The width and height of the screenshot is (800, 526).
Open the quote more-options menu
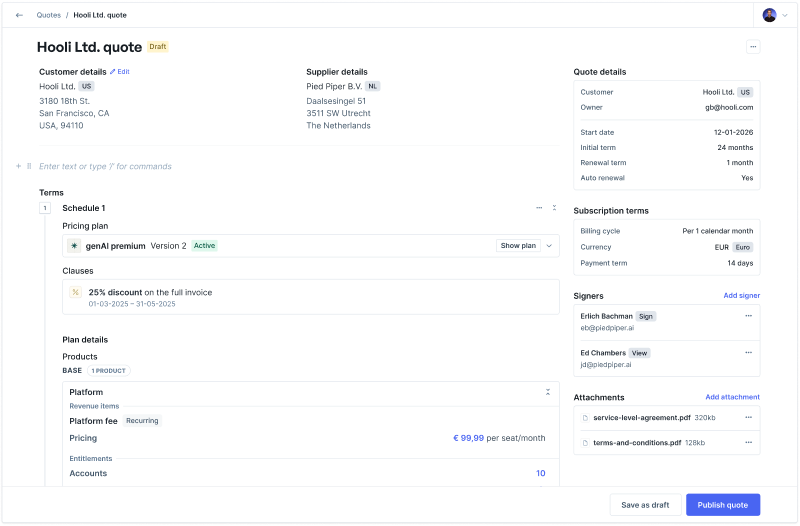click(x=753, y=46)
